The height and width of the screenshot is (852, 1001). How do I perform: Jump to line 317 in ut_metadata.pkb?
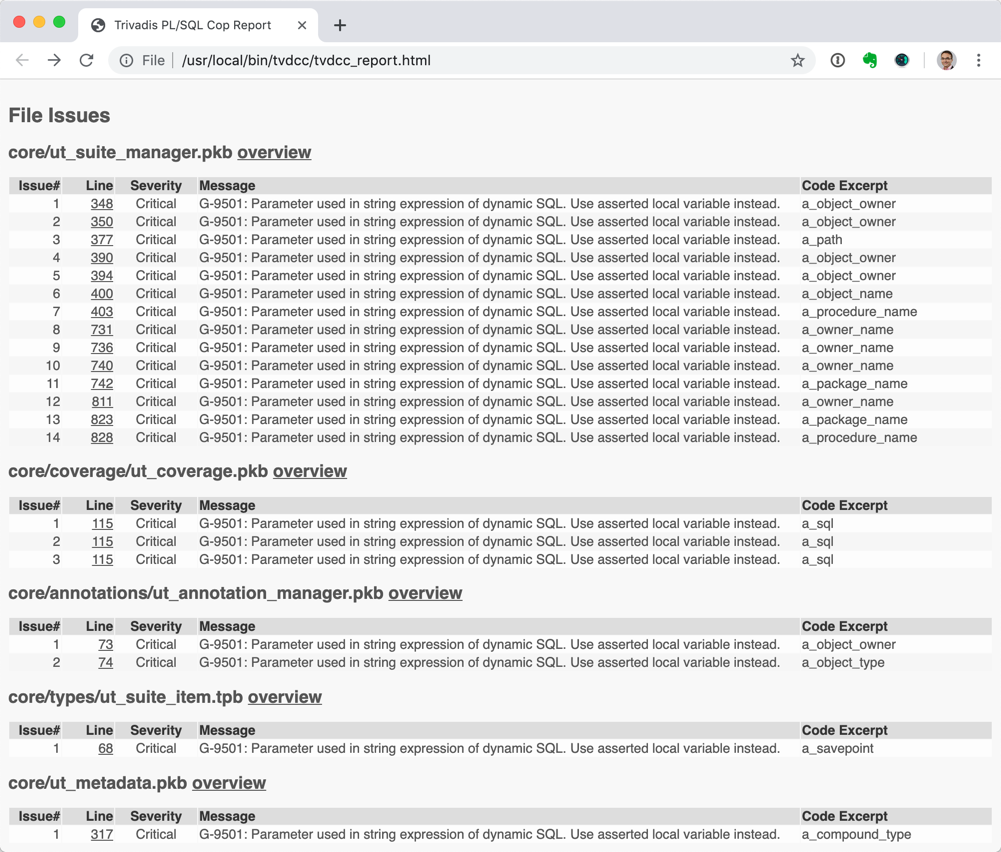coord(102,834)
